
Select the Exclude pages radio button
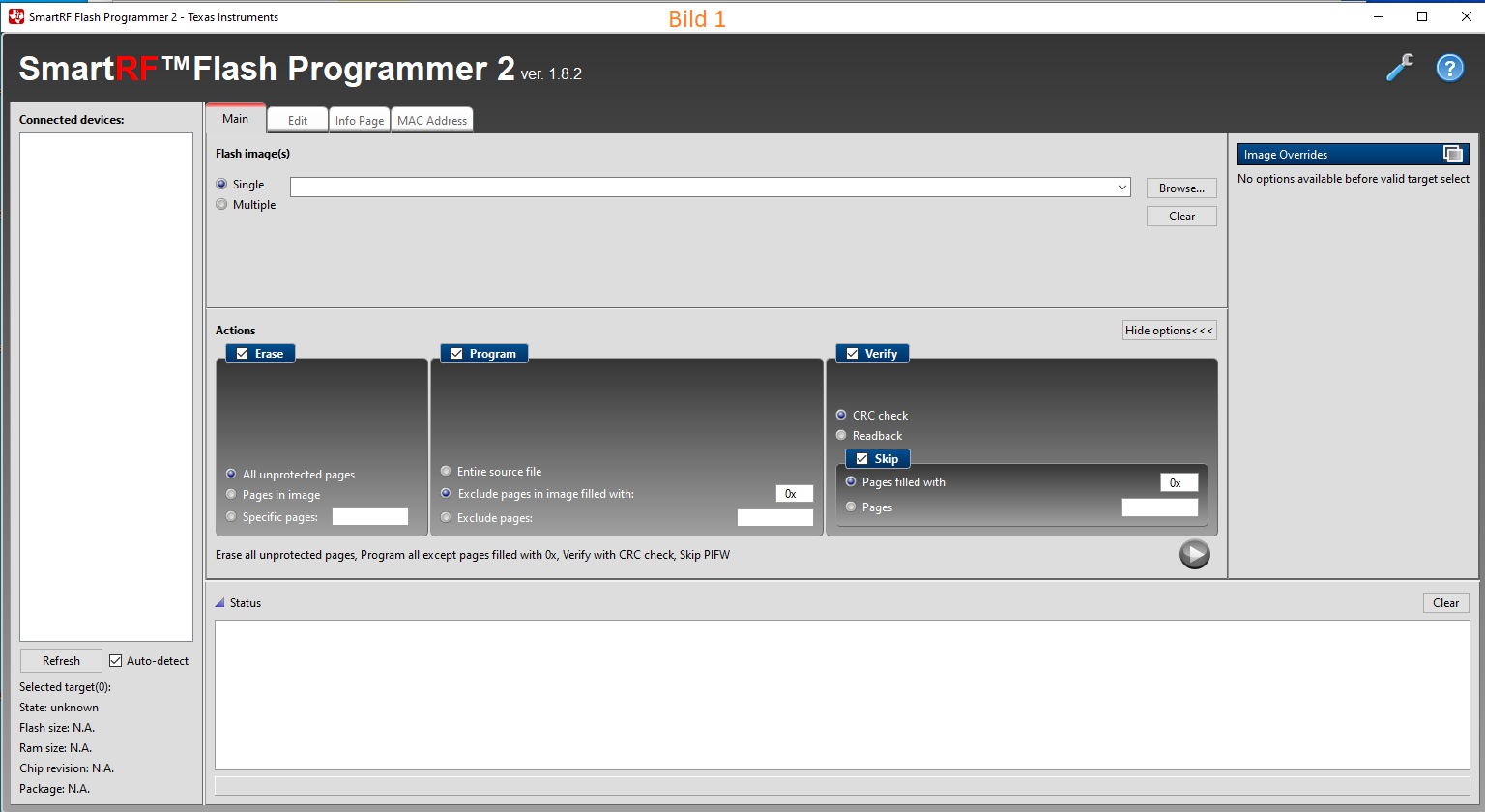(x=446, y=517)
